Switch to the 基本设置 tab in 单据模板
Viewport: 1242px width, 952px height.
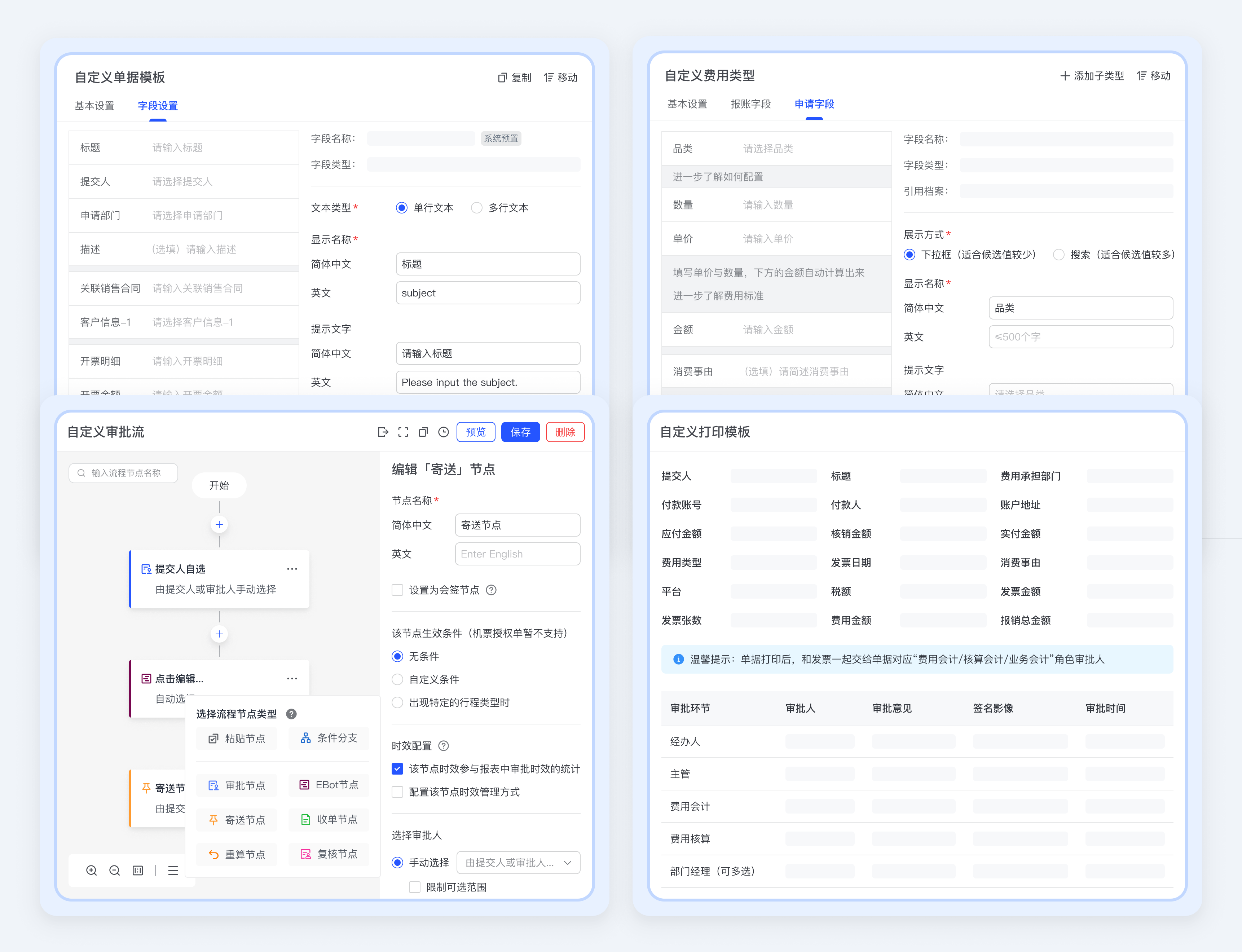[x=94, y=106]
